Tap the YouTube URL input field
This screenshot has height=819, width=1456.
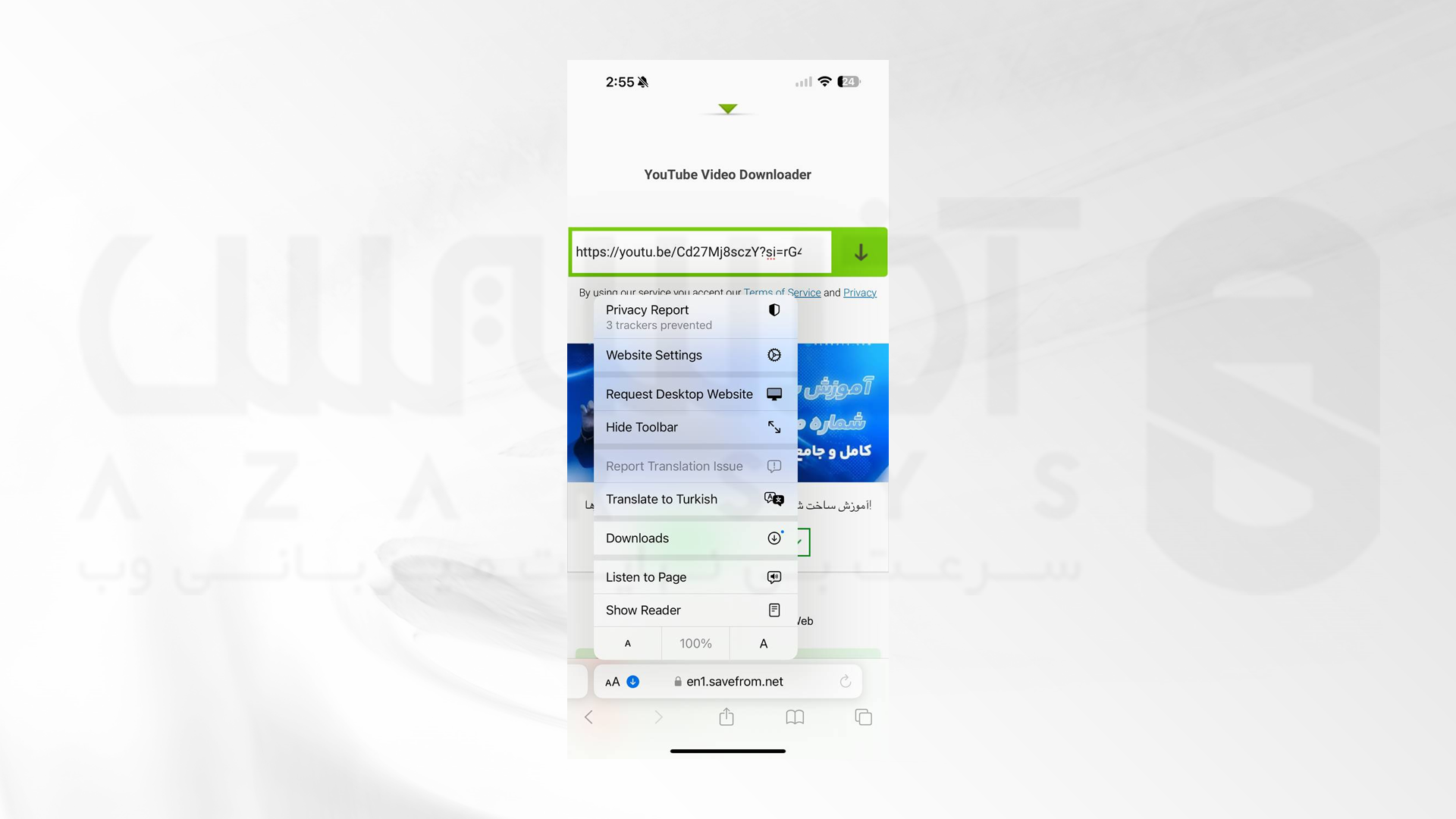[x=700, y=252]
